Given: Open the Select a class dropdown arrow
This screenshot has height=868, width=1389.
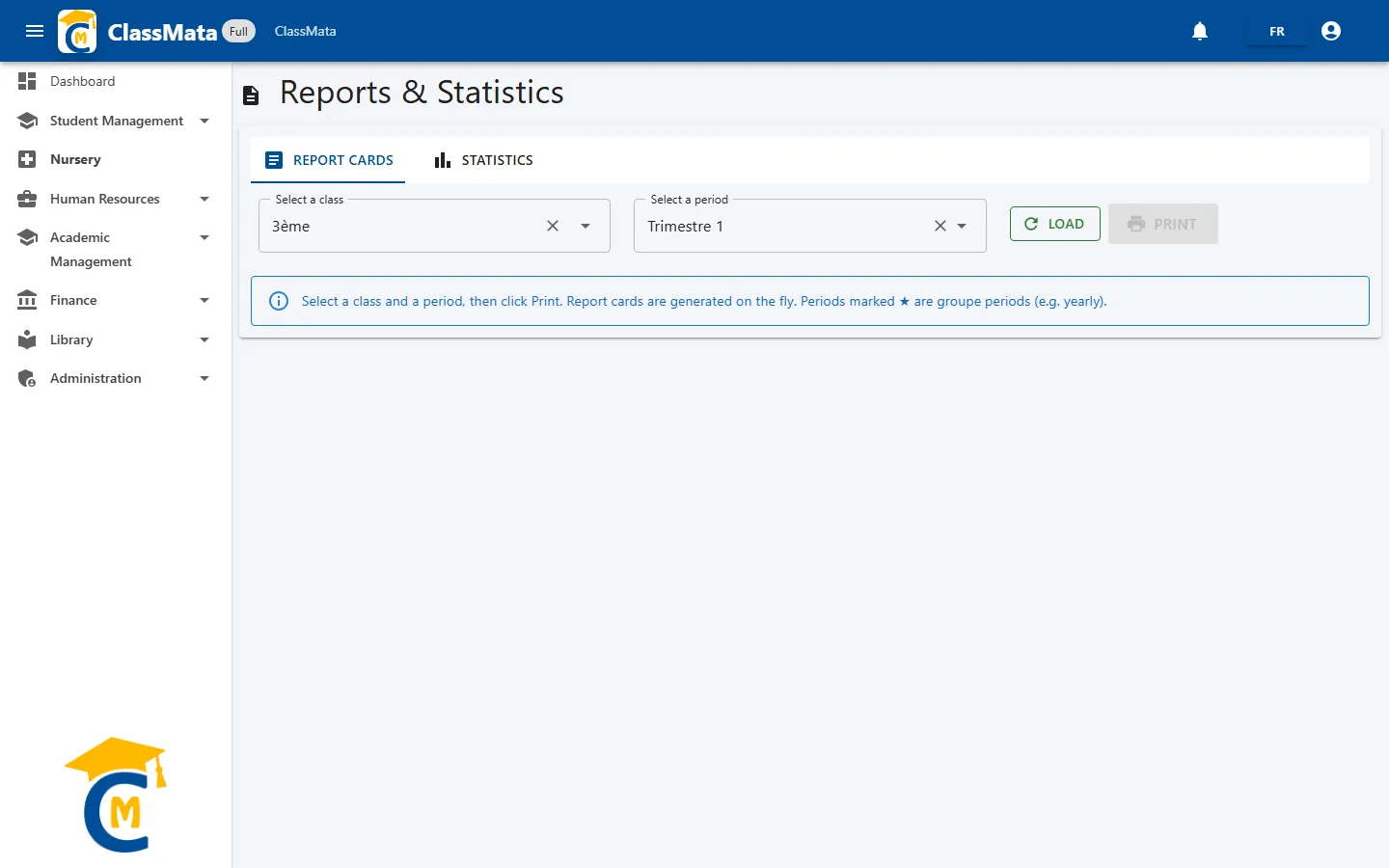Looking at the screenshot, I should pos(586,226).
